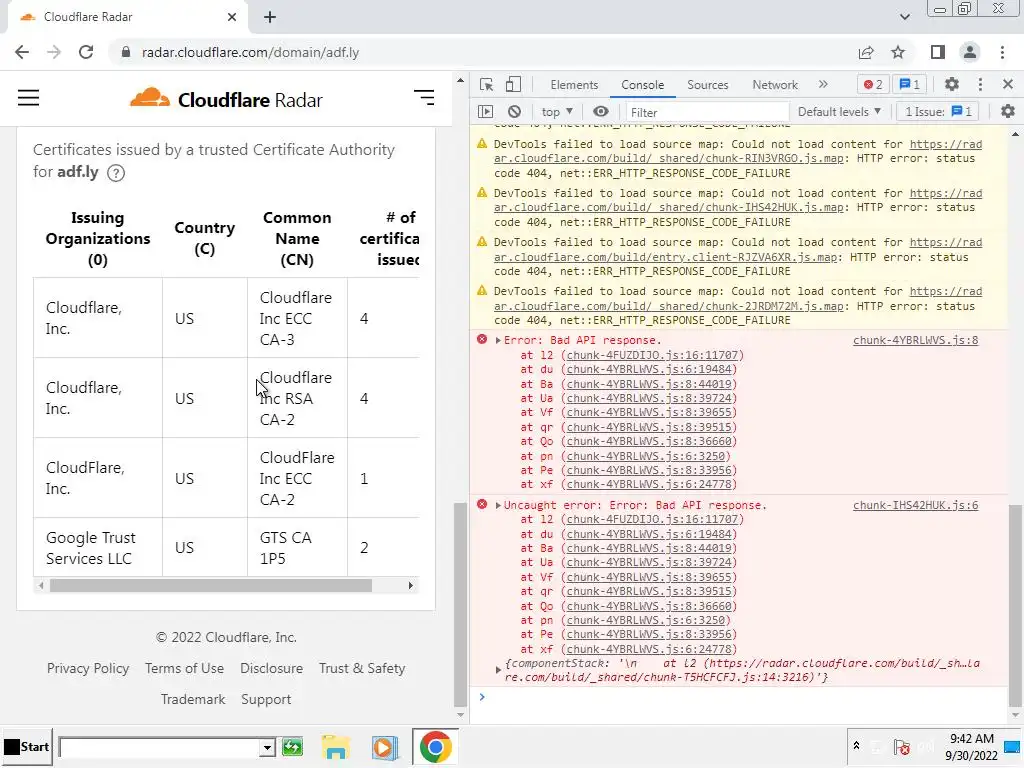Viewport: 1024px width, 768px height.
Task: Click the Windows Start button
Action: click(x=27, y=747)
